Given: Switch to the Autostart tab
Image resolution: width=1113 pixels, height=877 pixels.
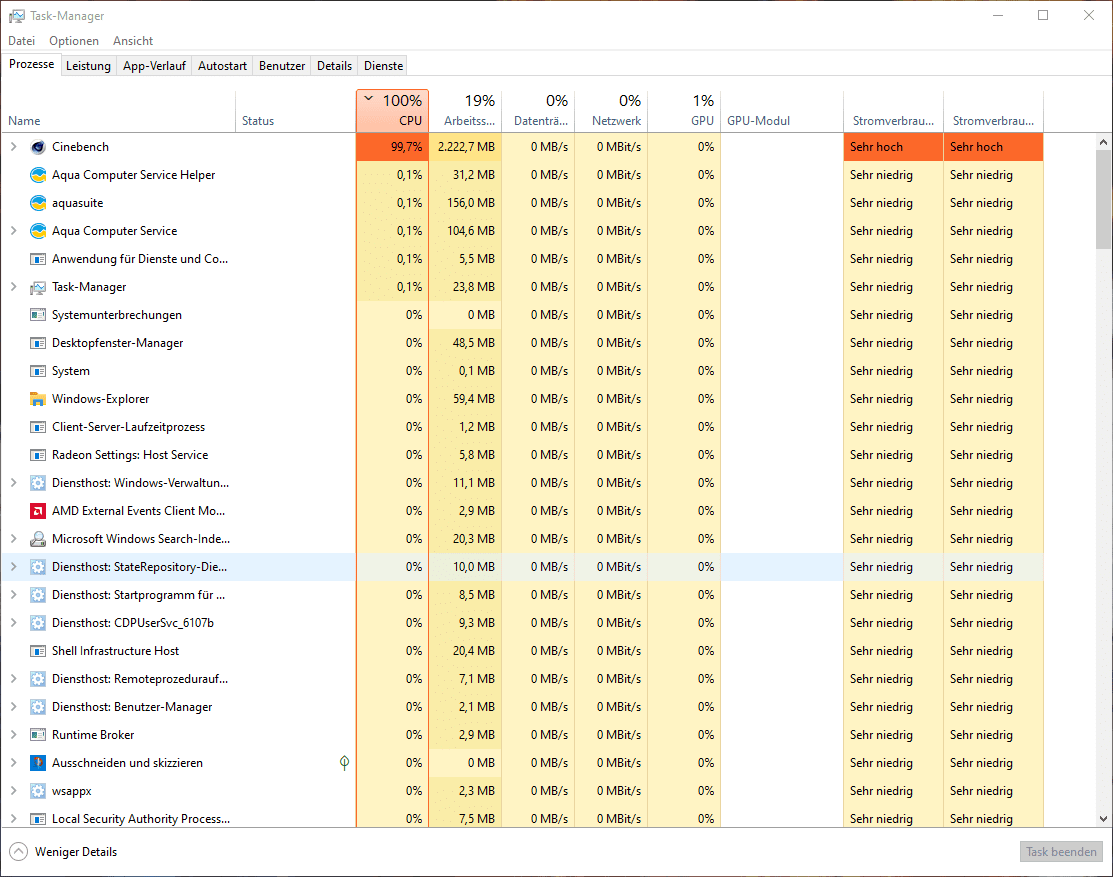Looking at the screenshot, I should point(222,65).
